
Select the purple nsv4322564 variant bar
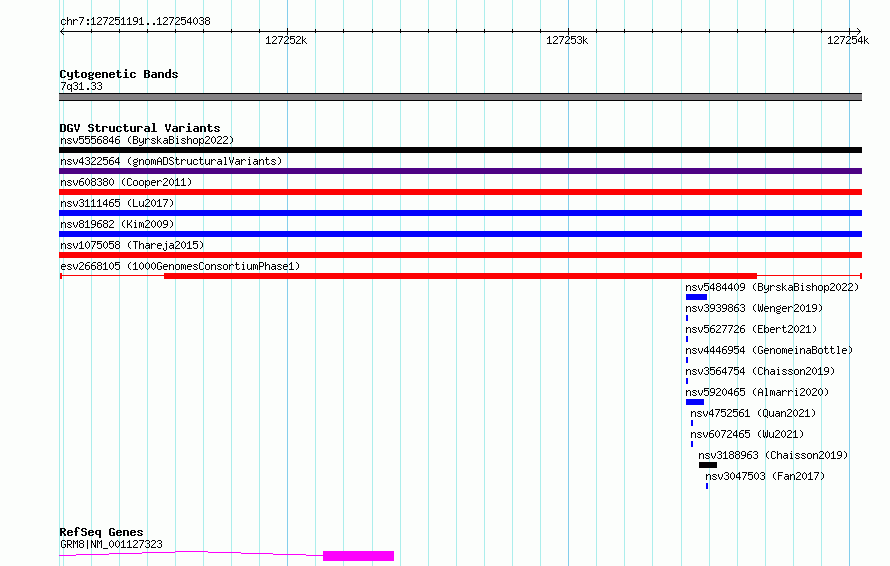(460, 171)
